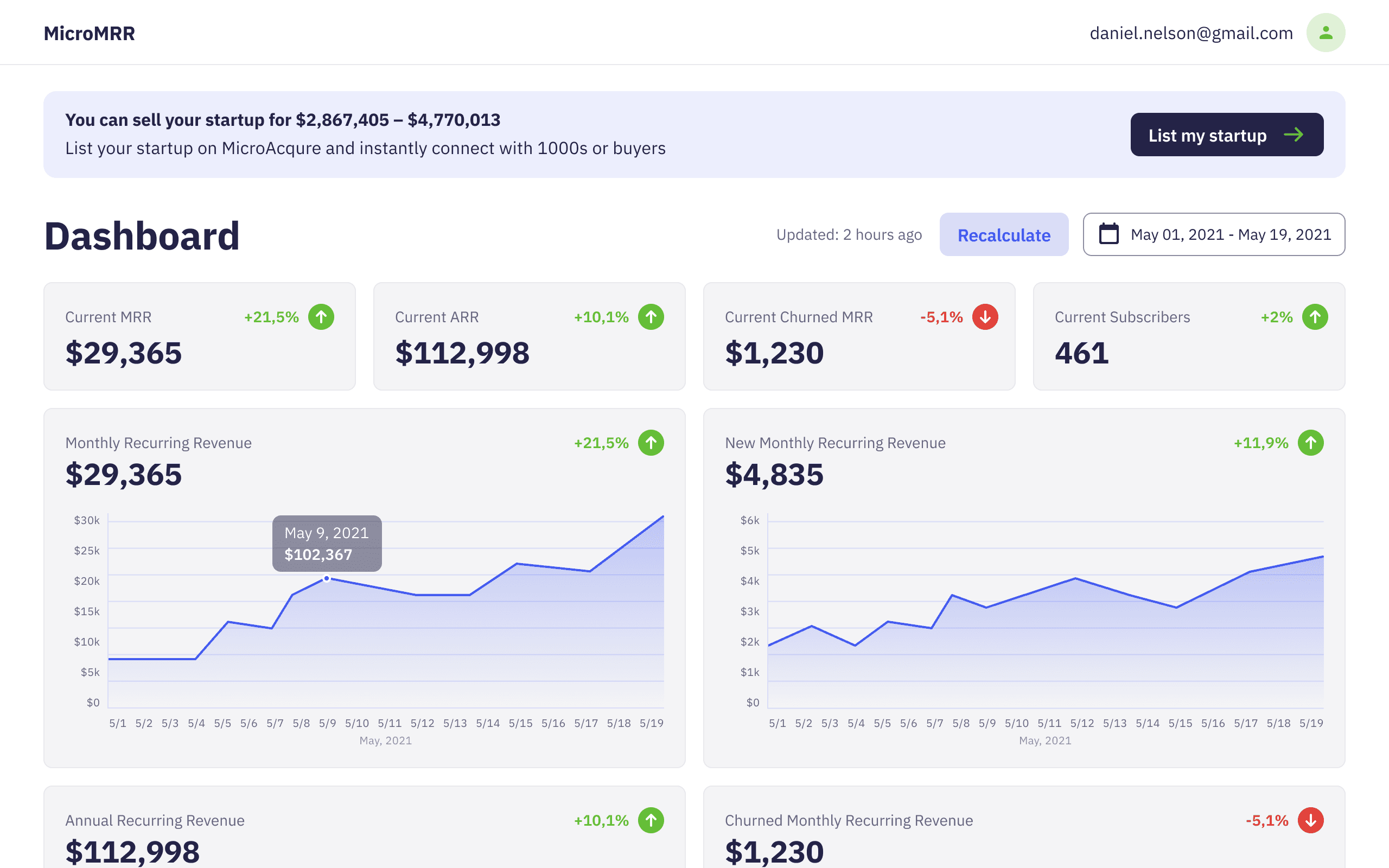Viewport: 1389px width, 868px height.
Task: Click green arrow on Monthly Recurring Revenue chart
Action: 651,443
